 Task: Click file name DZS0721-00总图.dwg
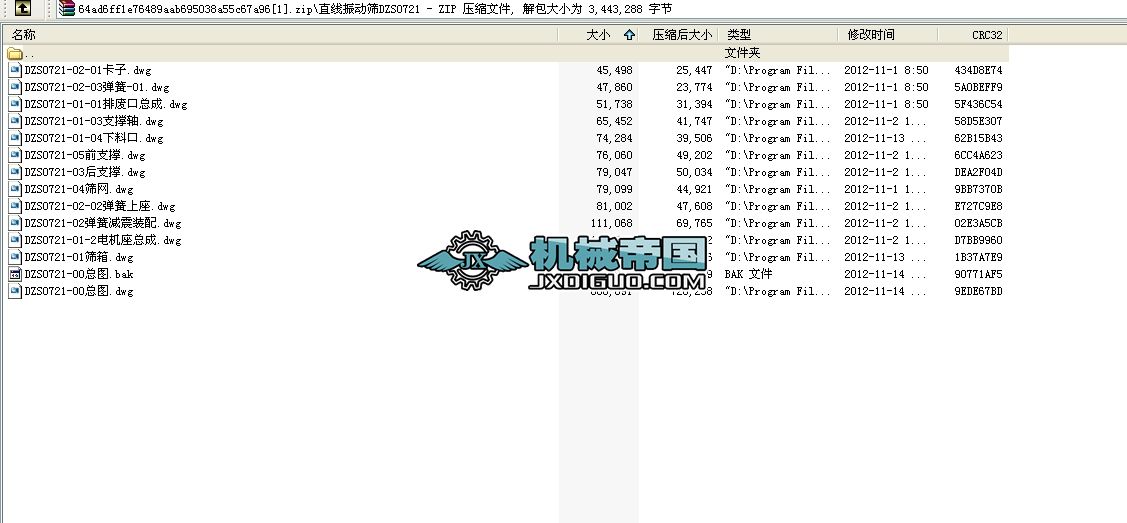coord(79,292)
